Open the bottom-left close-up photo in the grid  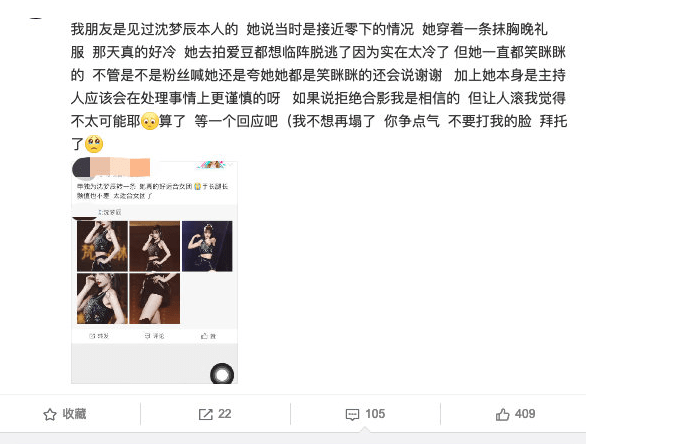[102, 299]
